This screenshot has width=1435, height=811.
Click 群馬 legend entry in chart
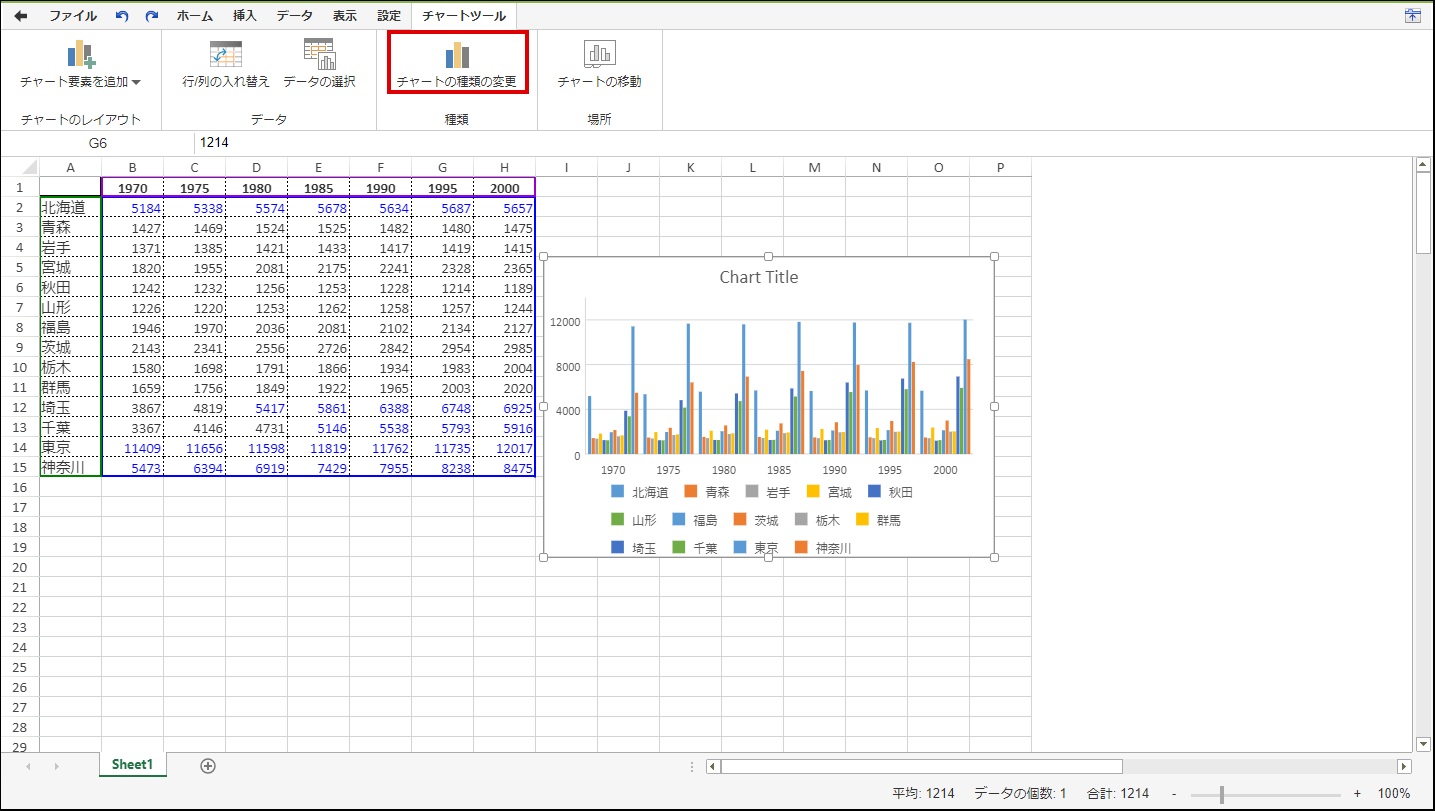click(878, 520)
